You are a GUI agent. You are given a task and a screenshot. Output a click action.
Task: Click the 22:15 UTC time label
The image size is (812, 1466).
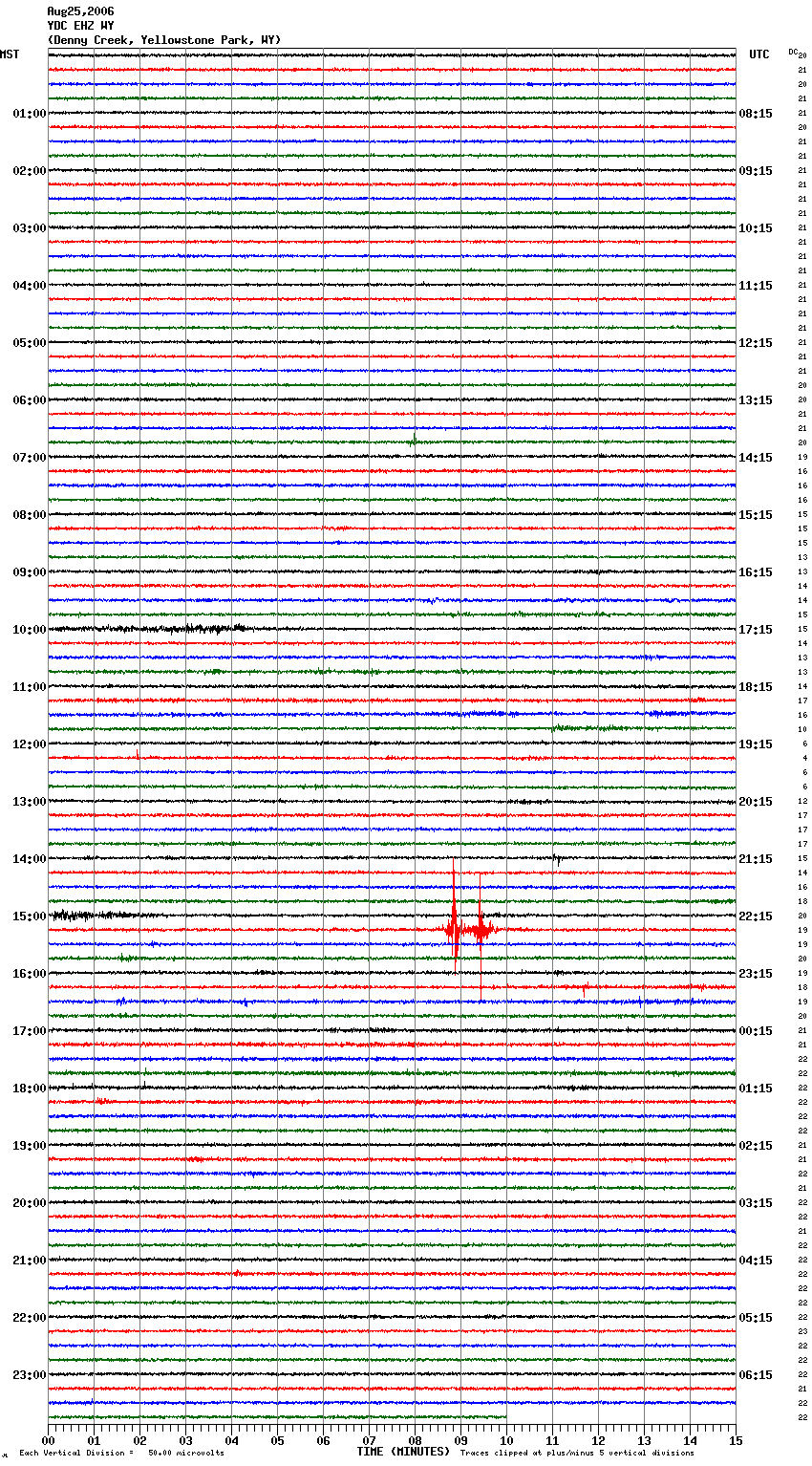click(756, 916)
